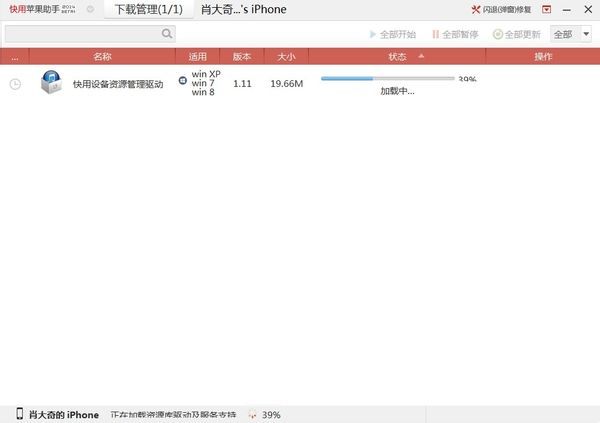The height and width of the screenshot is (423, 600).
Task: Click the 'win 7' compatibility text
Action: 203,83
